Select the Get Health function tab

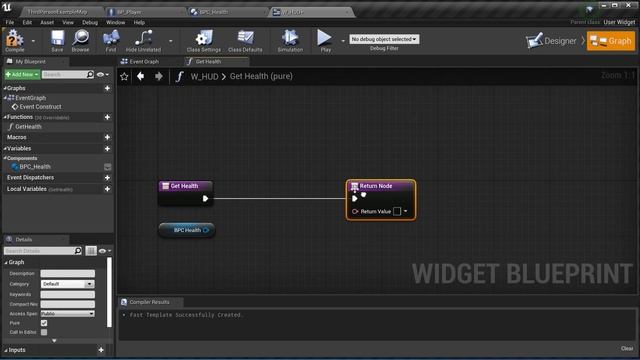(x=208, y=62)
